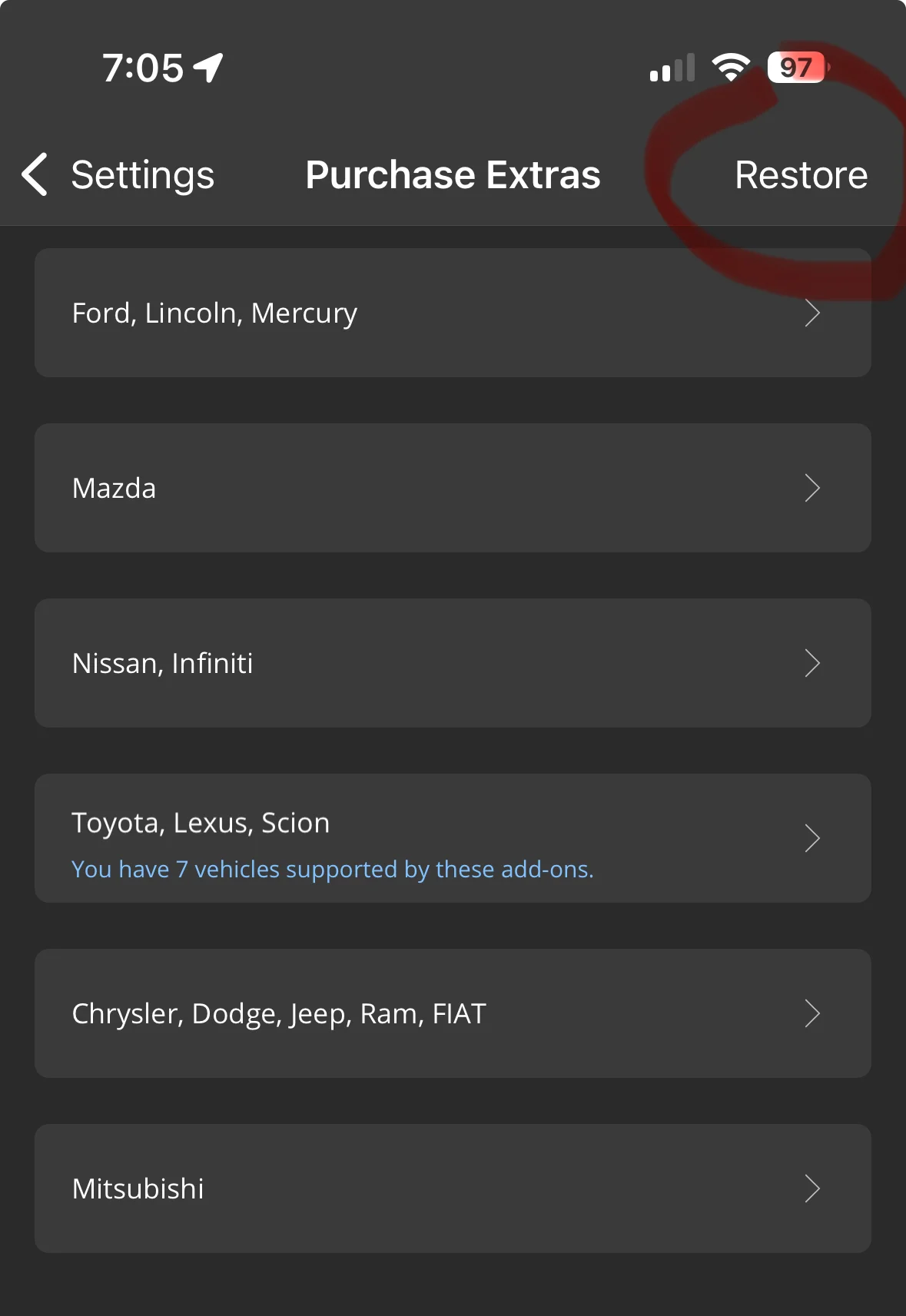This screenshot has height=1316, width=906.
Task: Expand chevron on Chrysler, Dodge, Jeep row
Action: pos(812,1013)
